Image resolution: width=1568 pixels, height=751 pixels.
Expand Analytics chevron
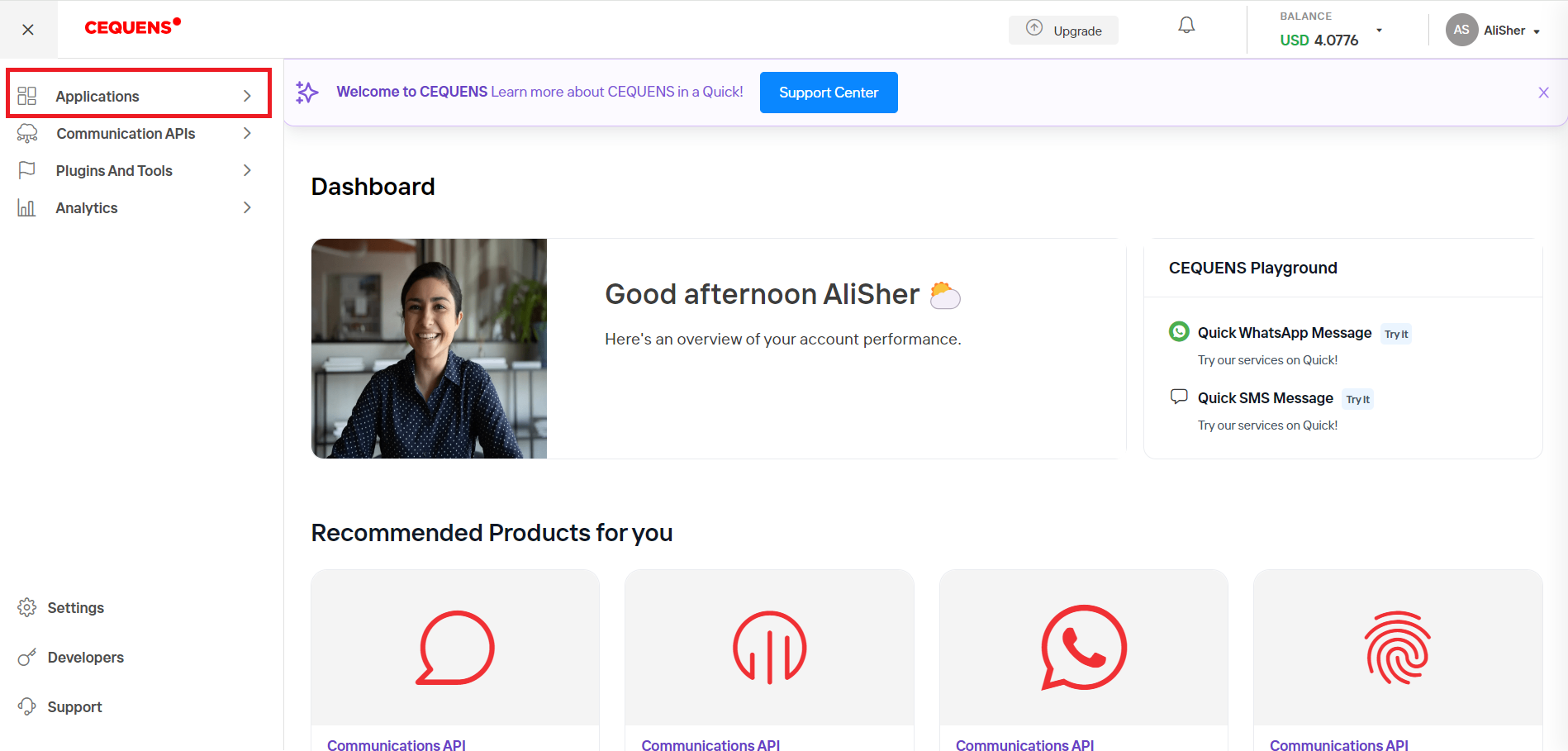[247, 207]
